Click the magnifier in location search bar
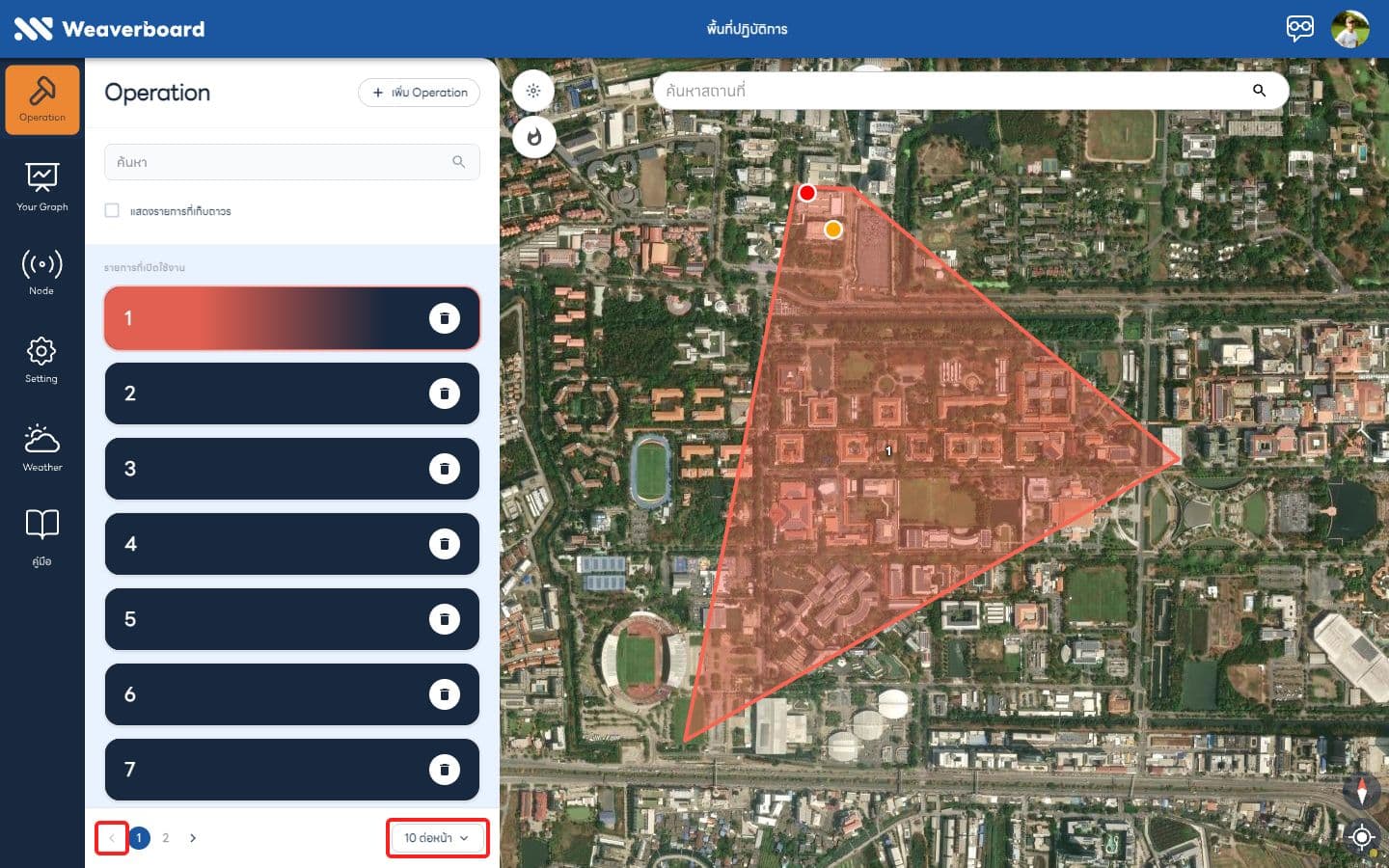1389x868 pixels. [x=1259, y=91]
